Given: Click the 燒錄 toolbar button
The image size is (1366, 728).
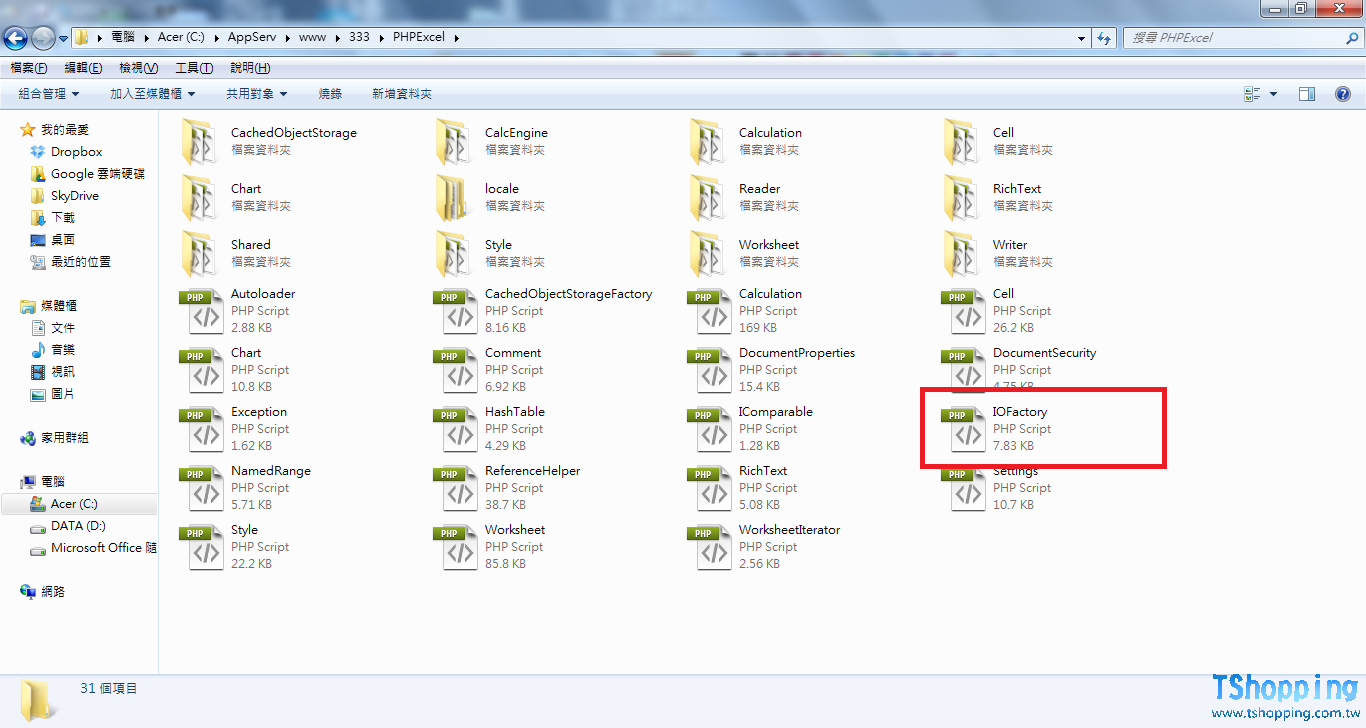Looking at the screenshot, I should click(x=330, y=94).
